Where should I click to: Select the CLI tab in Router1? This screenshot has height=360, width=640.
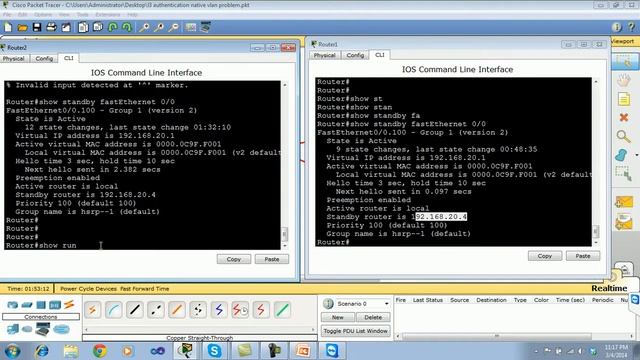(380, 55)
